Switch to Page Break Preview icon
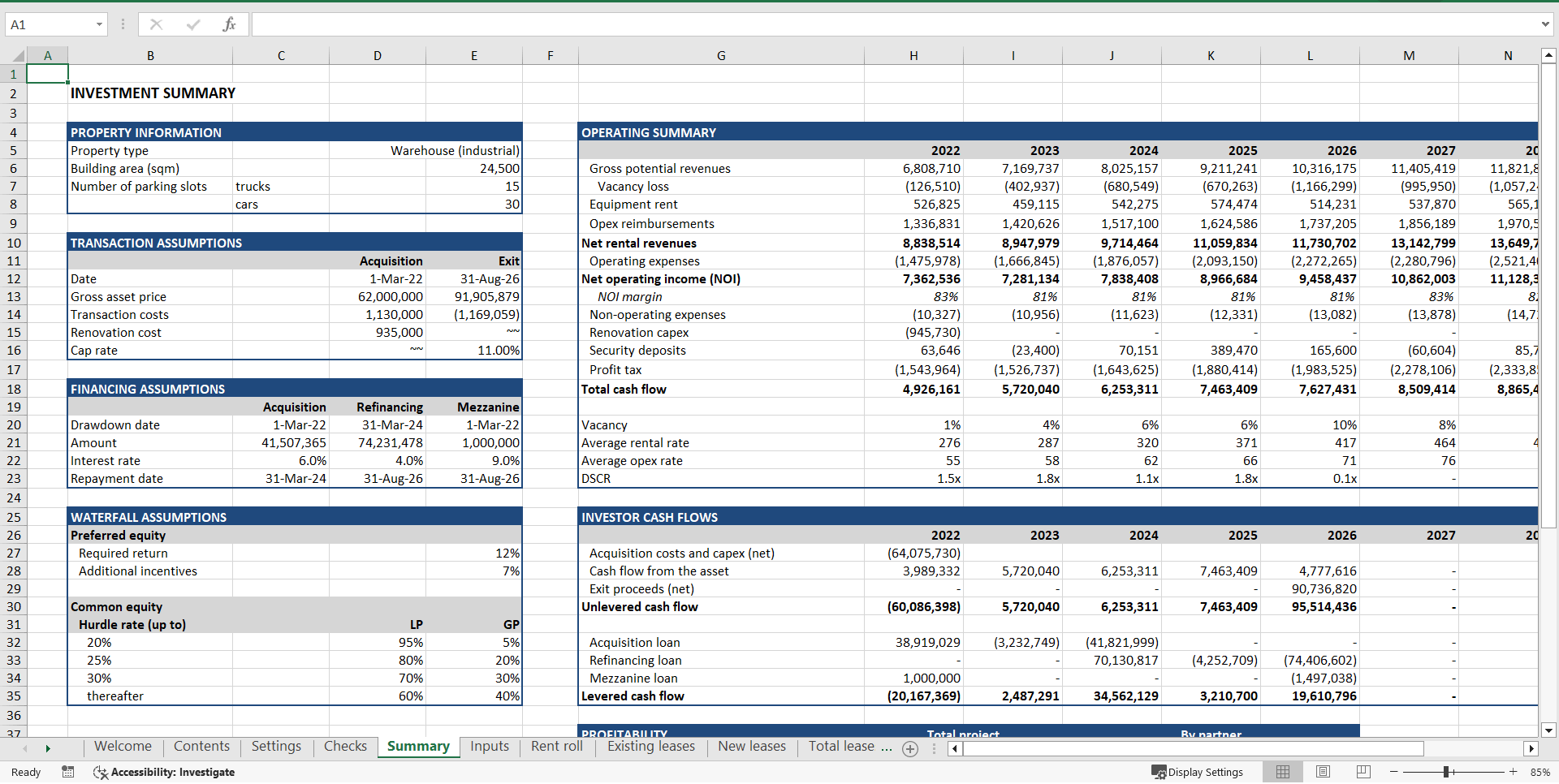The image size is (1559, 784). (1363, 772)
